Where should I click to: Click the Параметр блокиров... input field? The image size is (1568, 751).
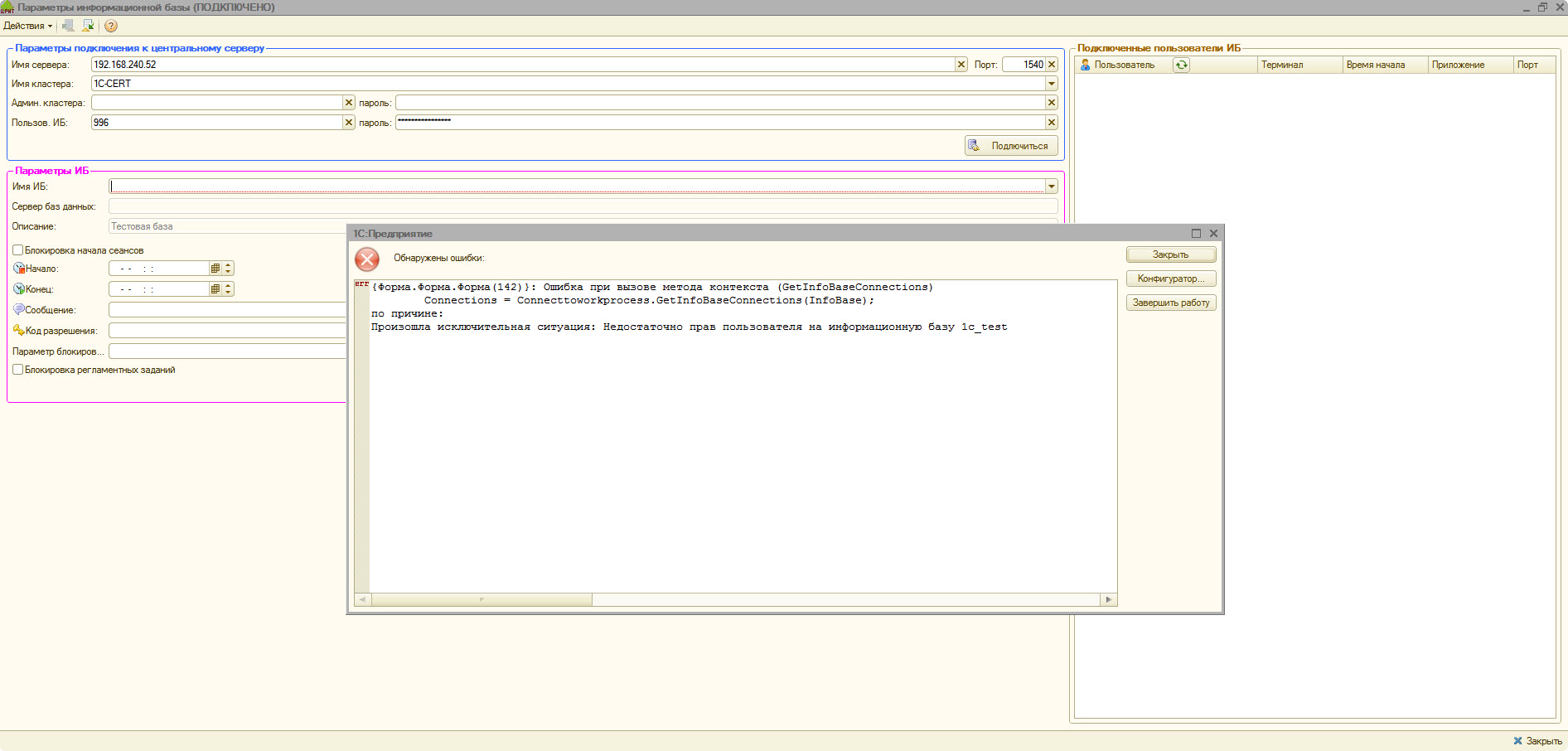coord(228,351)
